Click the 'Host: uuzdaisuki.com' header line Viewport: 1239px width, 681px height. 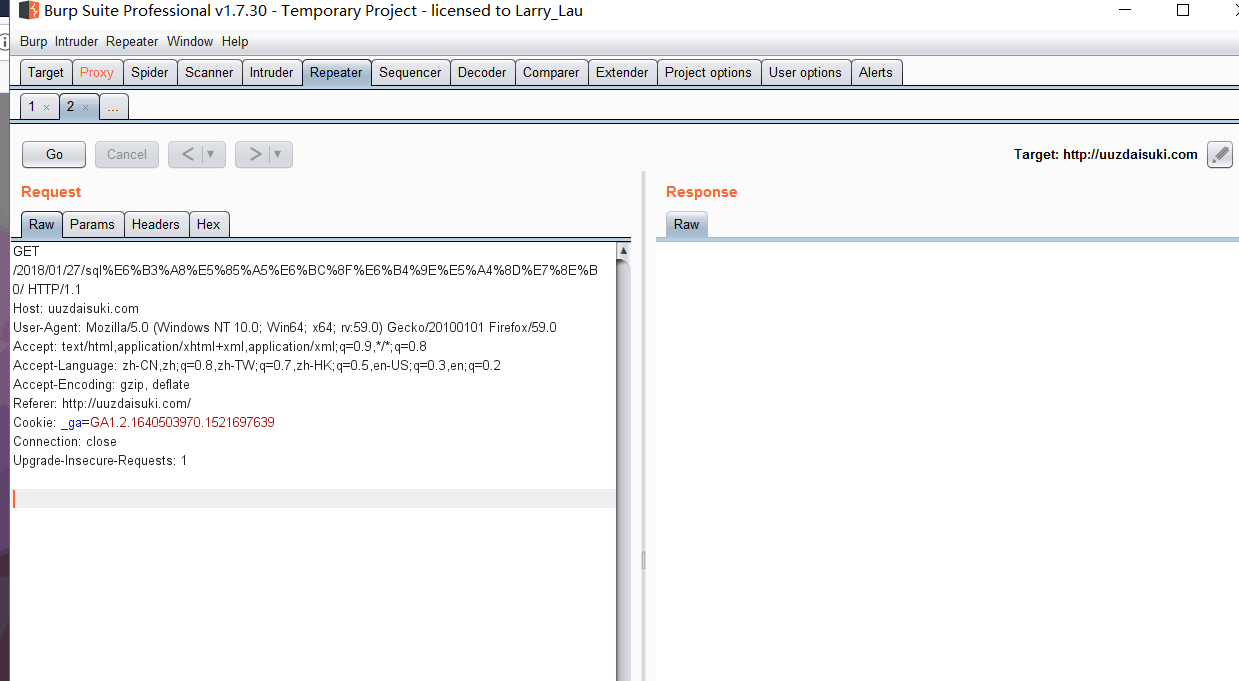point(76,308)
